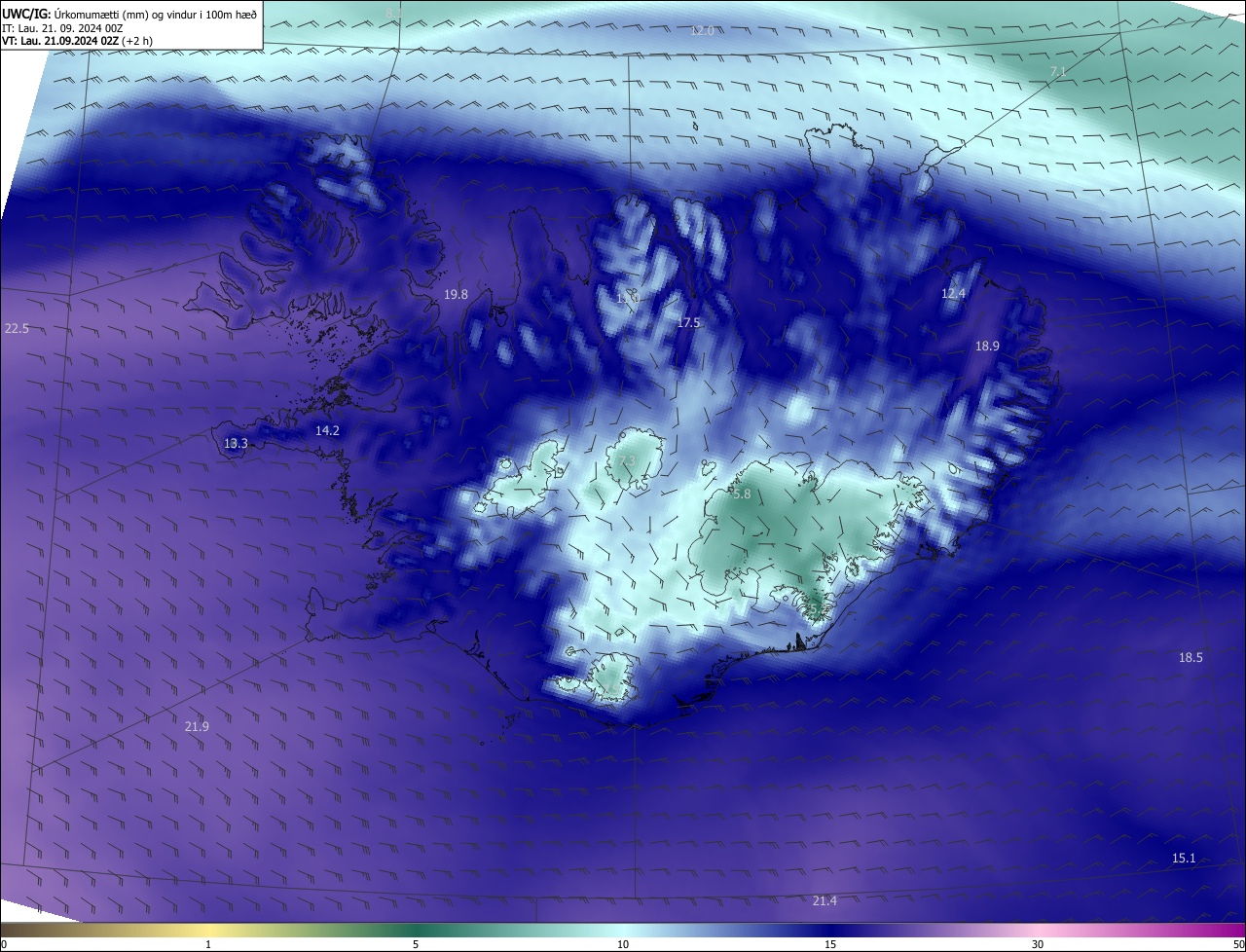
Task: Click the colour scale label 10
Action: point(623,944)
